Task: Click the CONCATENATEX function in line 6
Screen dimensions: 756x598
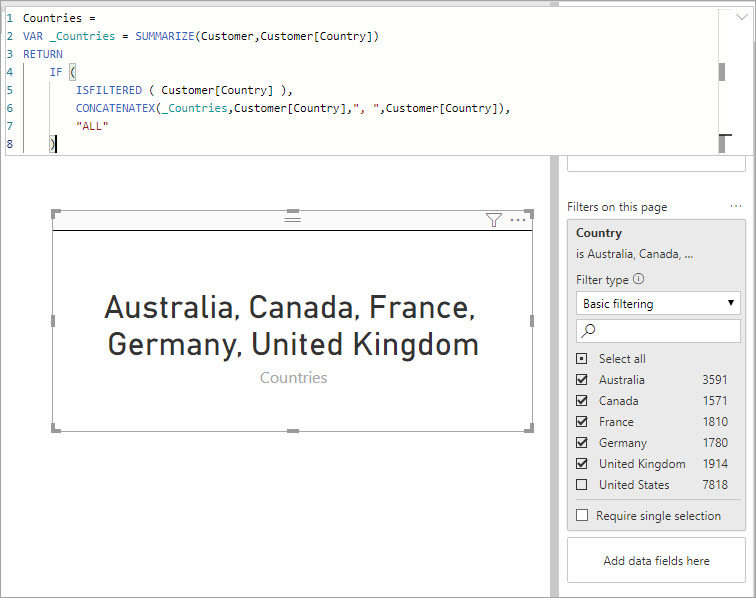Action: coord(115,108)
